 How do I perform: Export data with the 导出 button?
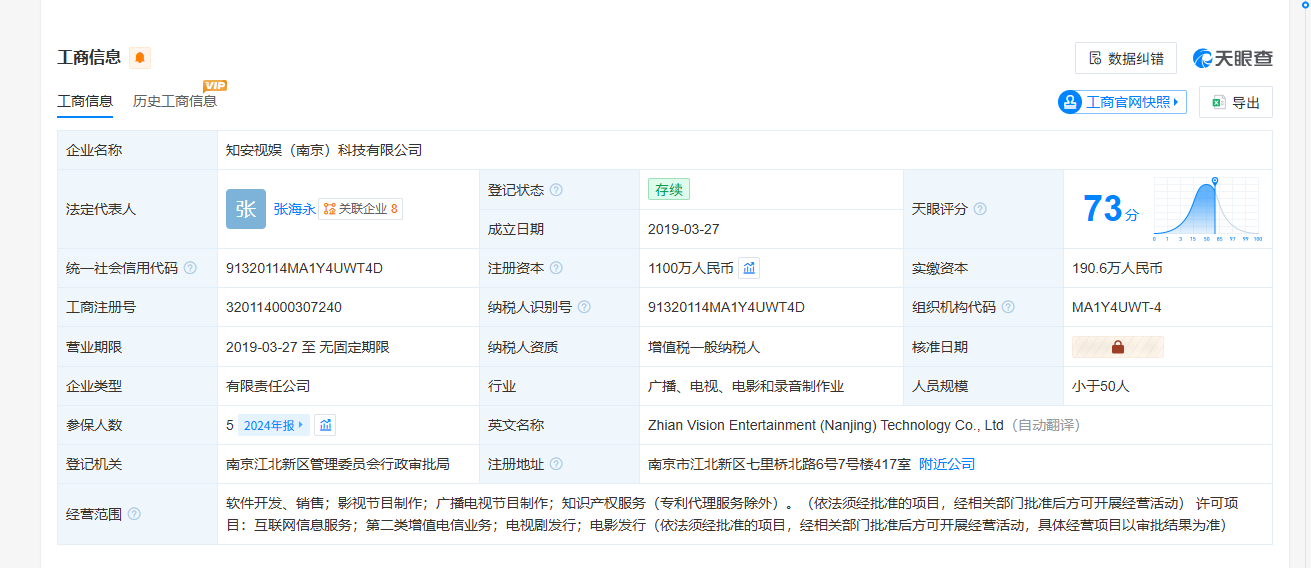1236,102
